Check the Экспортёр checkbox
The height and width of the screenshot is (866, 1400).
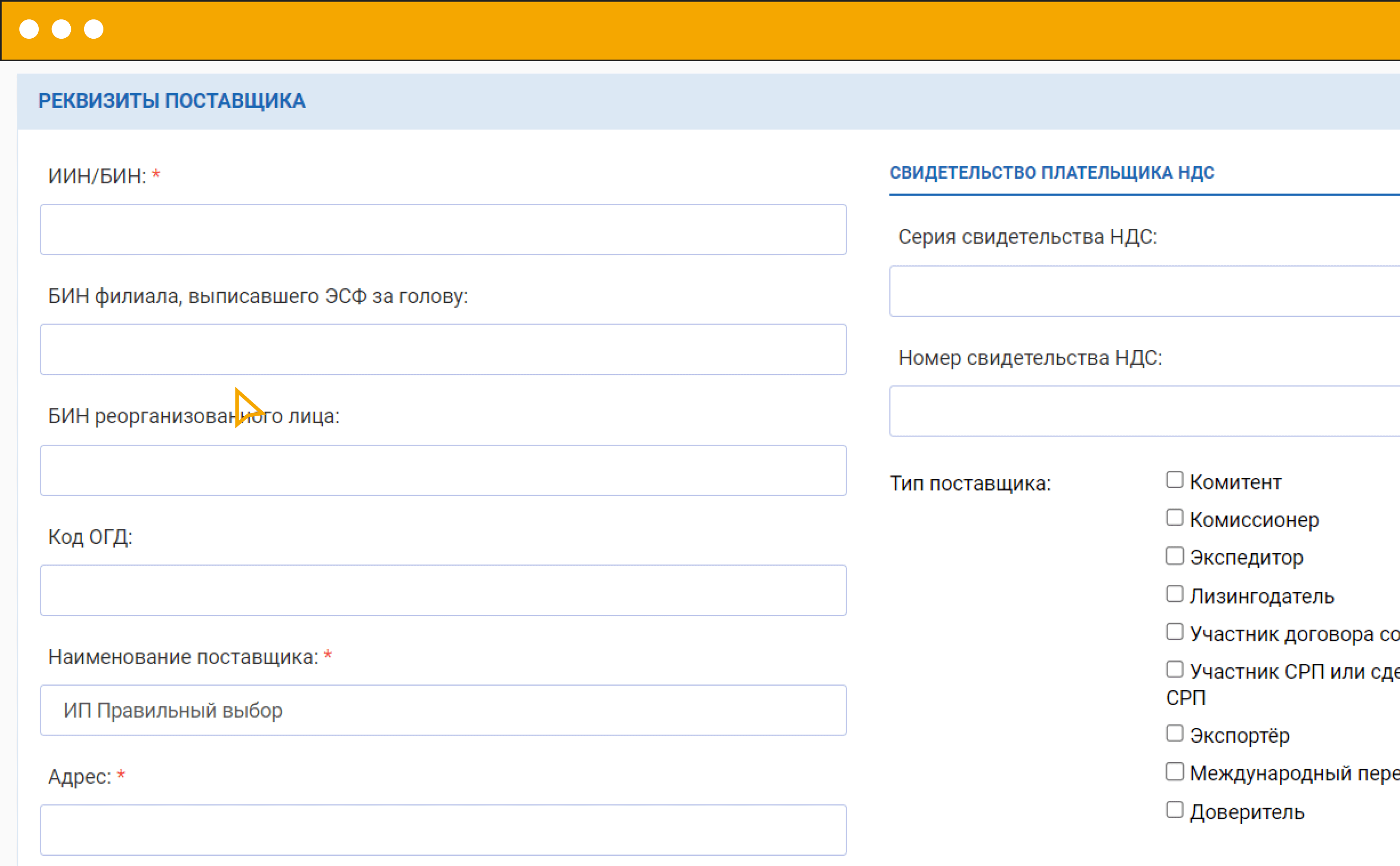(x=1175, y=733)
